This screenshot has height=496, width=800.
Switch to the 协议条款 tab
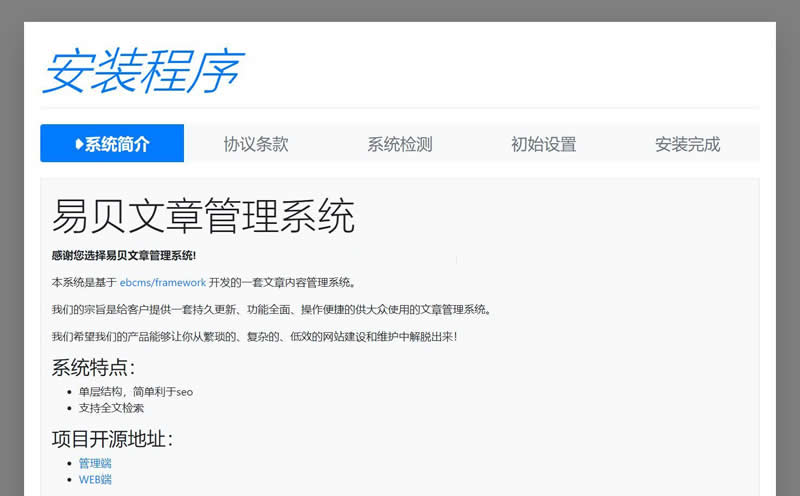click(256, 144)
